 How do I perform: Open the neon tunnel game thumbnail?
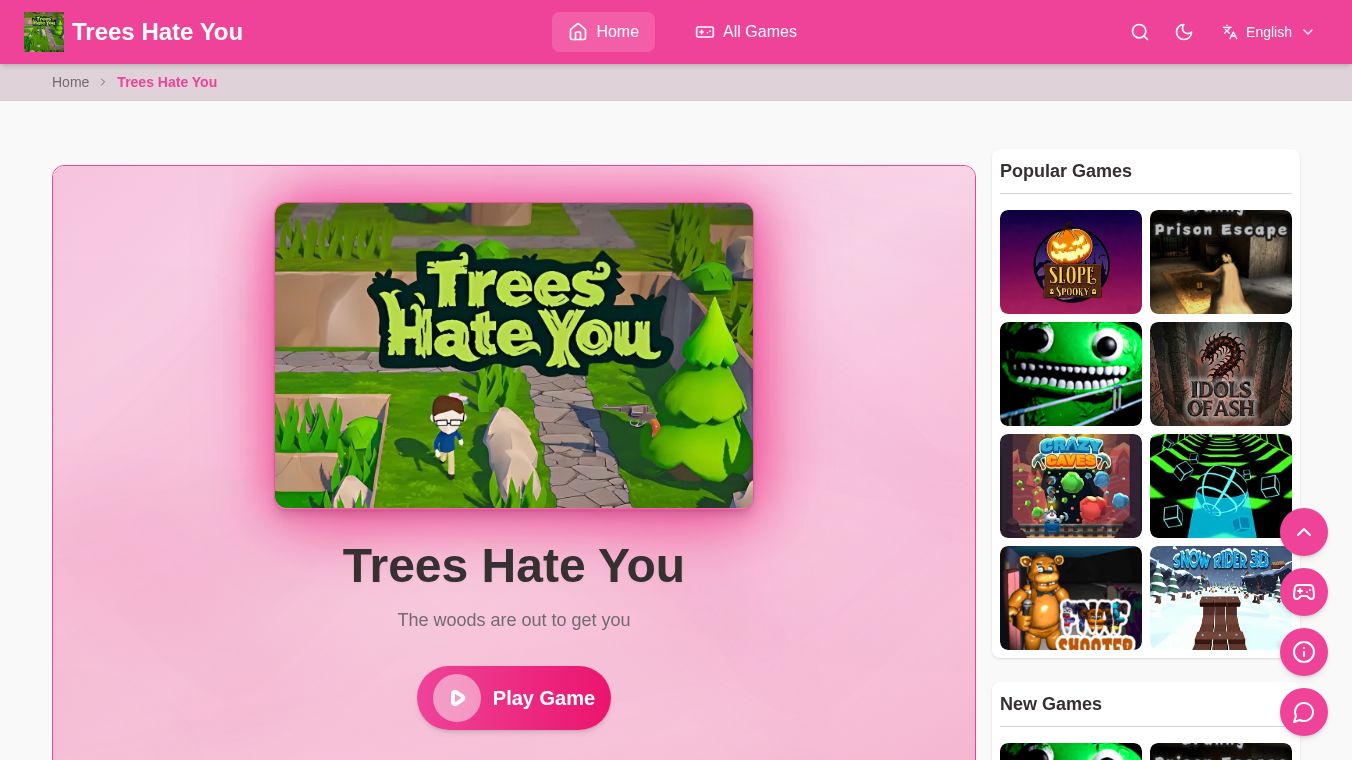1221,486
